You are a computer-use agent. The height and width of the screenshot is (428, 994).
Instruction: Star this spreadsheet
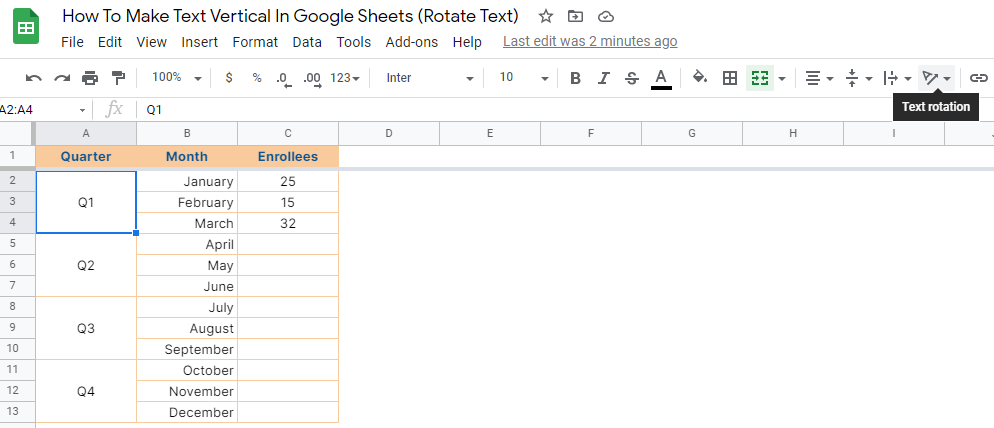545,16
